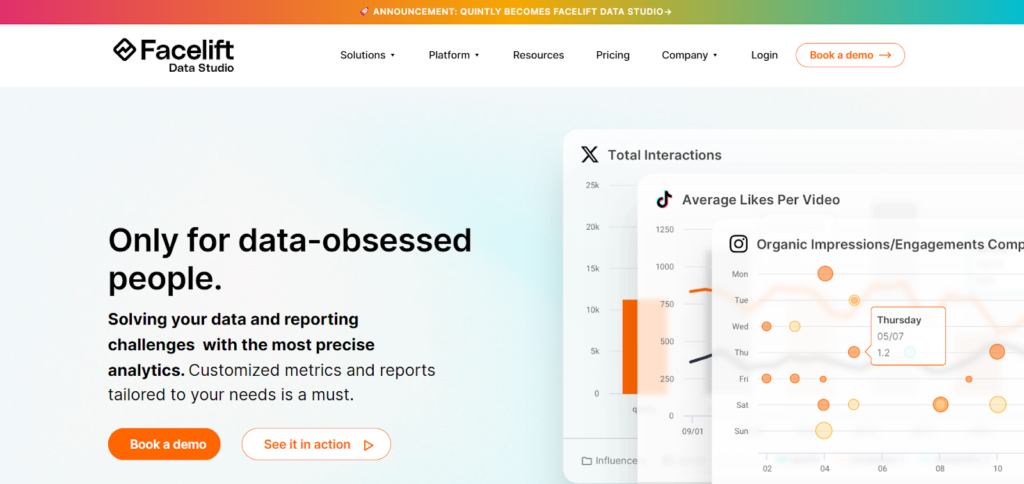Open the Login link
1024x484 pixels.
[764, 56]
